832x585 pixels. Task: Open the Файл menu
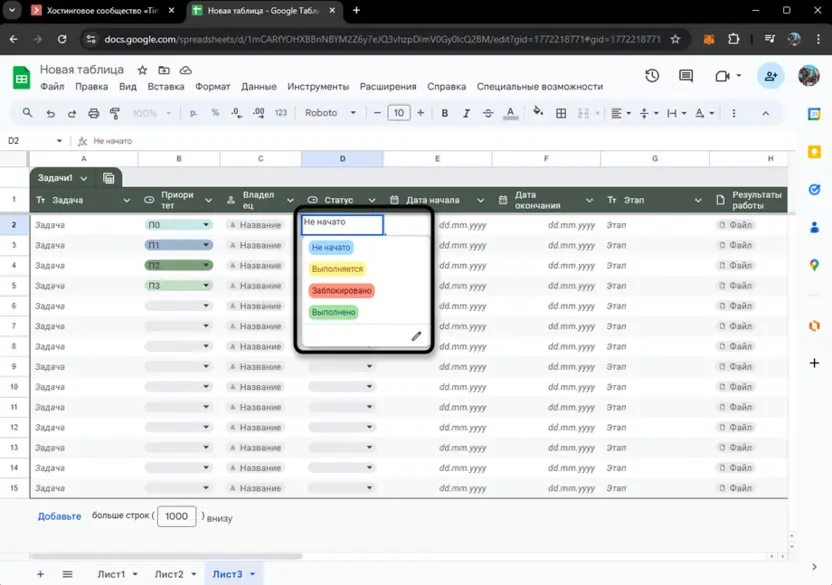click(52, 87)
